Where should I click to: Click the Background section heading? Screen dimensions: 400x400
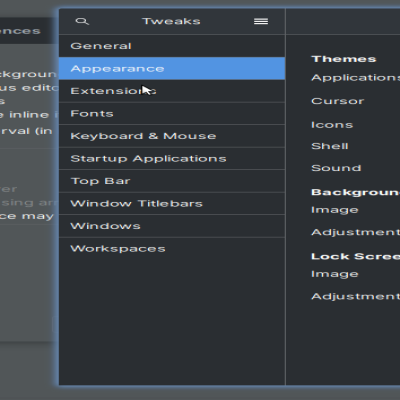[x=355, y=192]
